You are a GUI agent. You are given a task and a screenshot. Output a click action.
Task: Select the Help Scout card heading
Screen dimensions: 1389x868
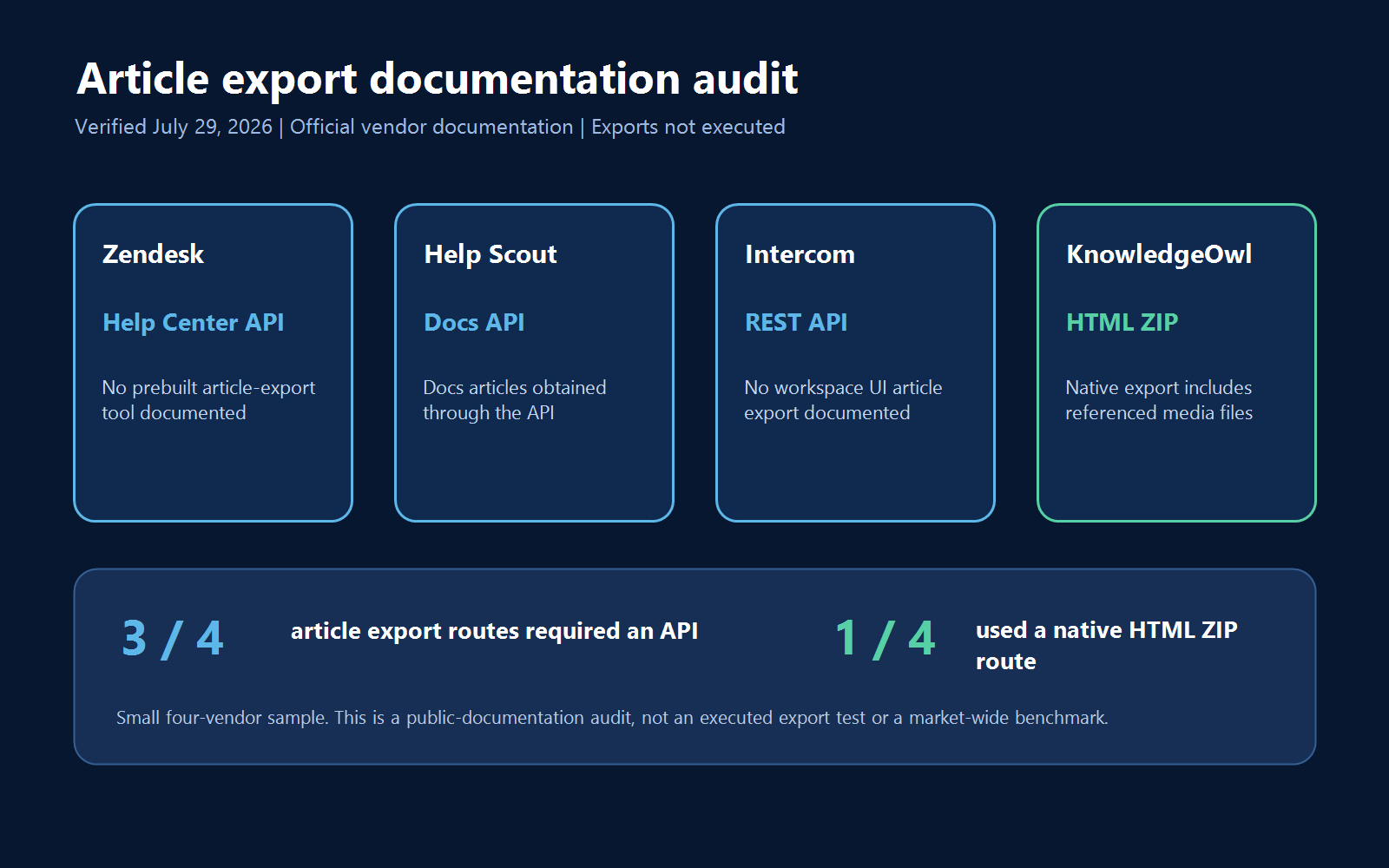point(490,254)
